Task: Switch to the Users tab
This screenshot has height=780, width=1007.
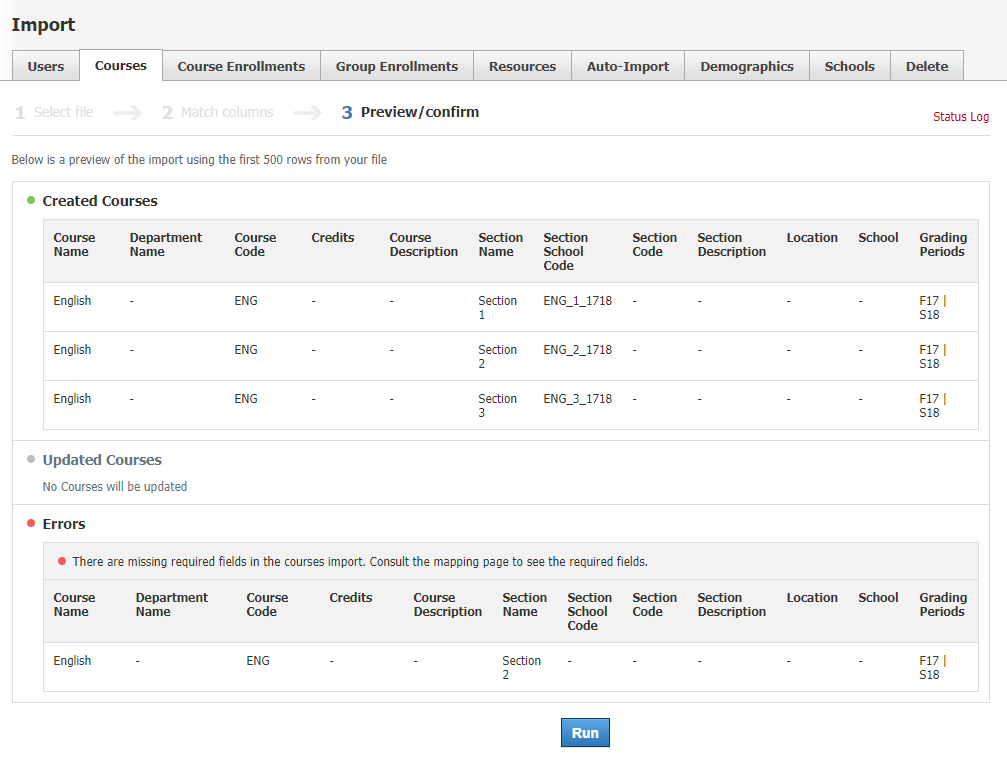Action: point(45,66)
